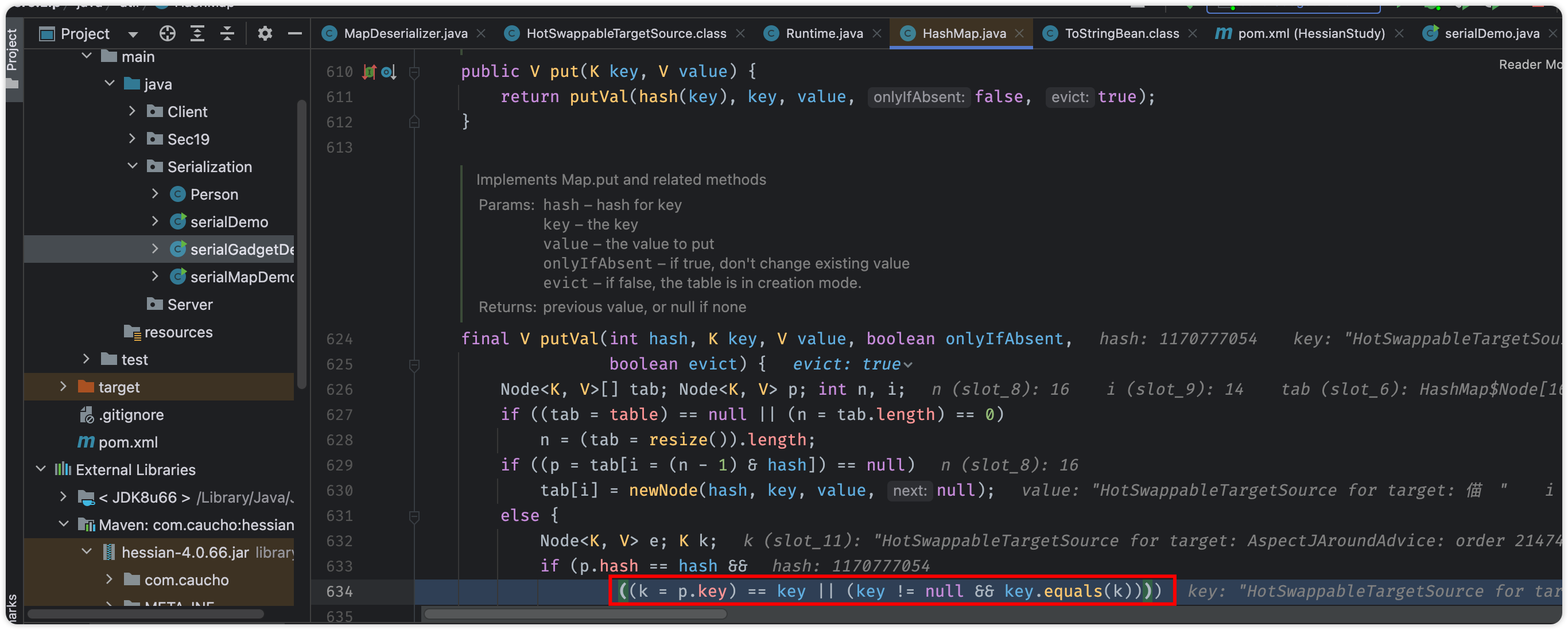1568x630 pixels.
Task: Switch to serialDemo.java tab
Action: [1492, 33]
